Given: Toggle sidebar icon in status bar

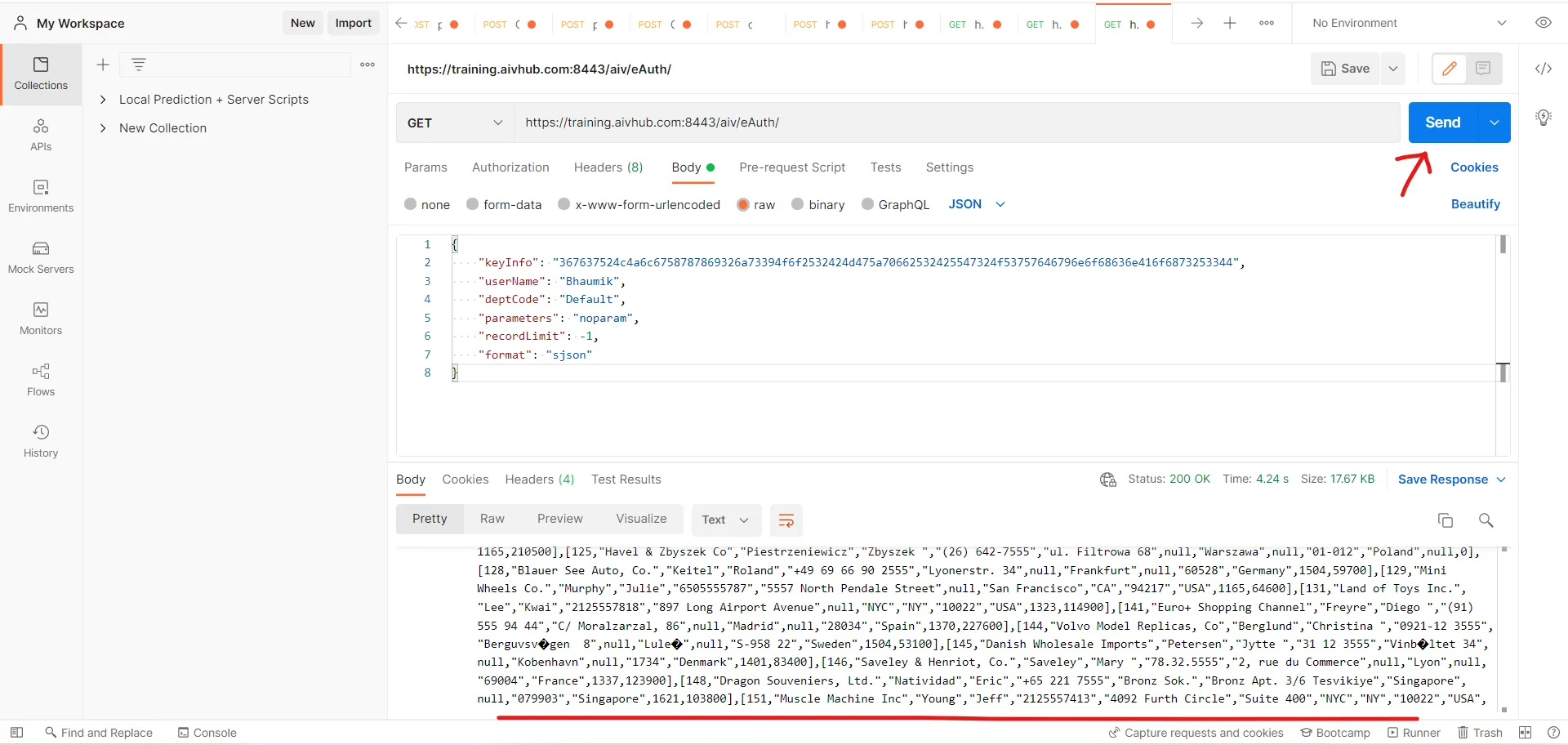Looking at the screenshot, I should tap(16, 733).
